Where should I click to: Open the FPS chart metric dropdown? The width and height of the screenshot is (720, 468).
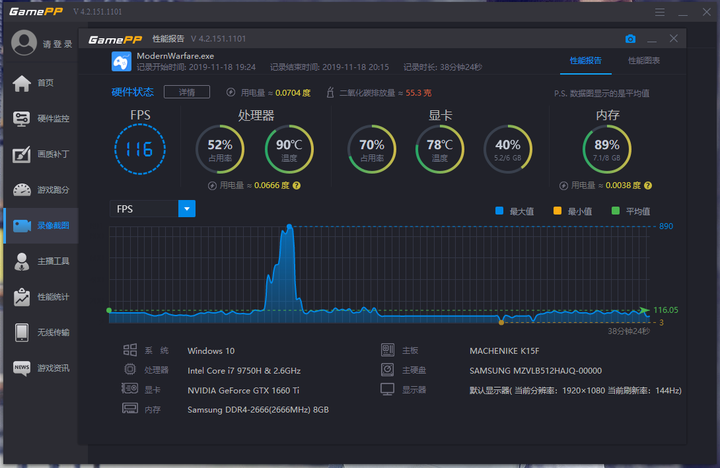[186, 209]
